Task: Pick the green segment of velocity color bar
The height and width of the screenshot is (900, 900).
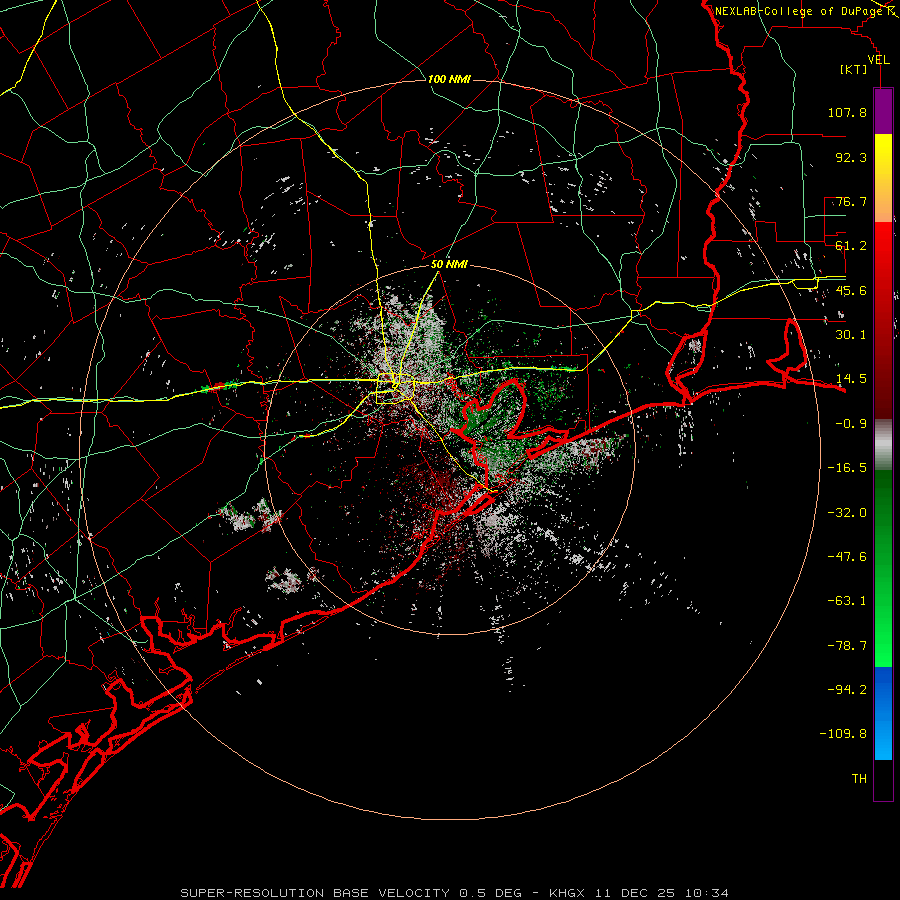Action: click(883, 568)
